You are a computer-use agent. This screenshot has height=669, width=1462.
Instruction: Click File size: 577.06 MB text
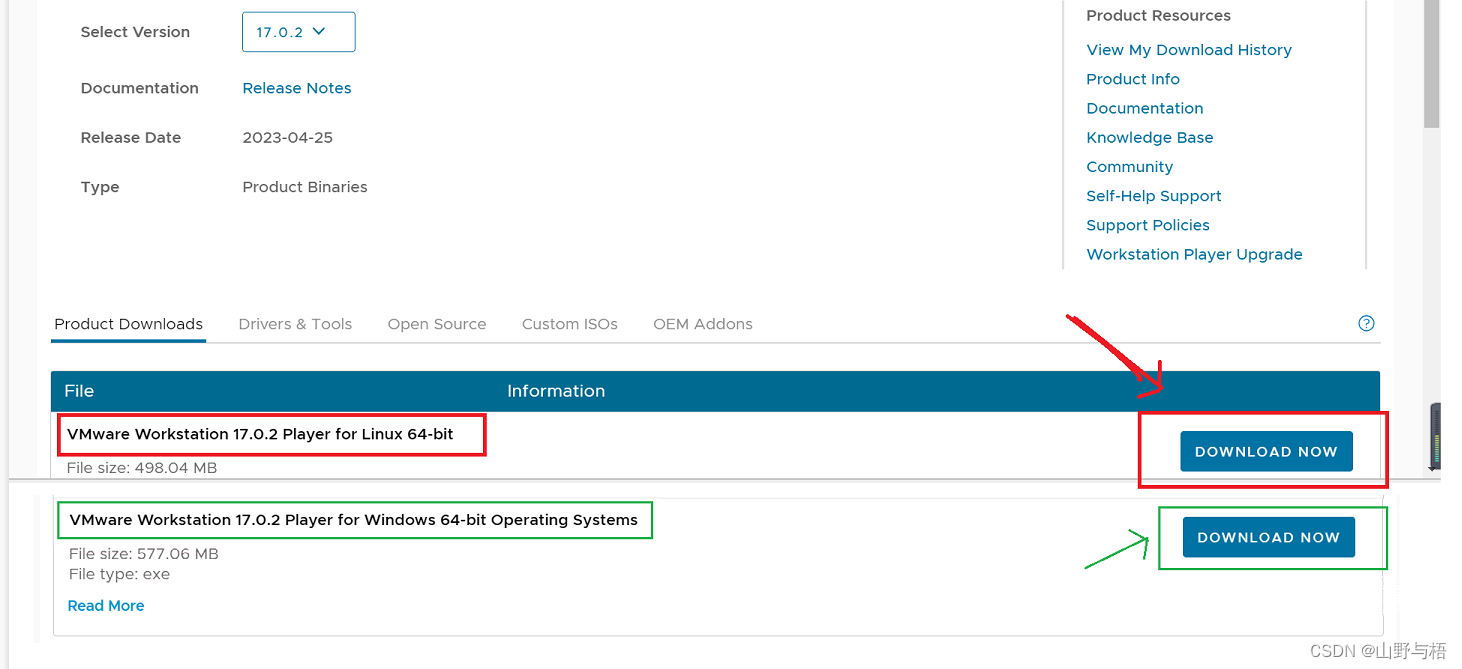144,554
